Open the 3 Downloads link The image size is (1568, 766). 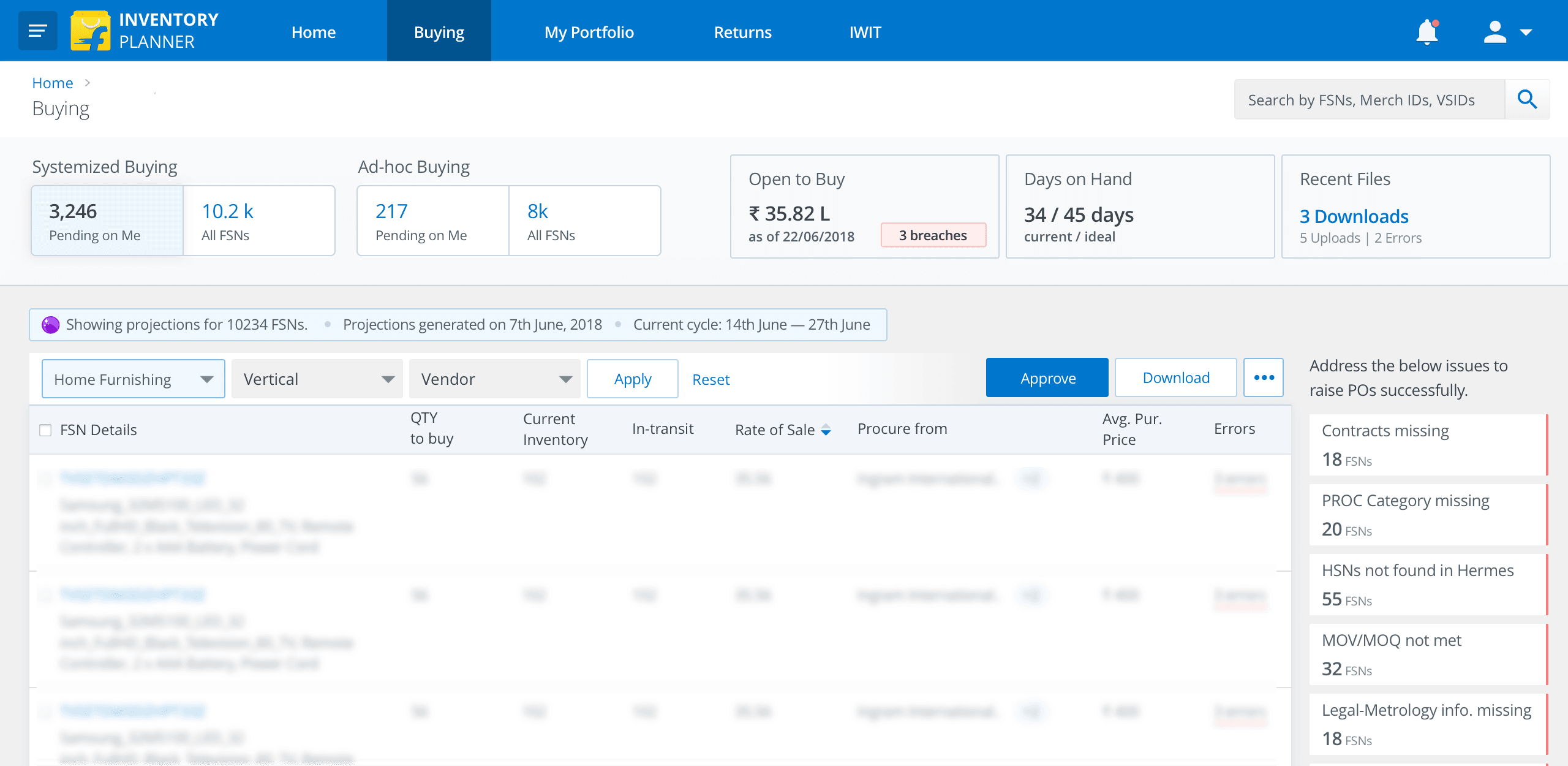point(1354,216)
